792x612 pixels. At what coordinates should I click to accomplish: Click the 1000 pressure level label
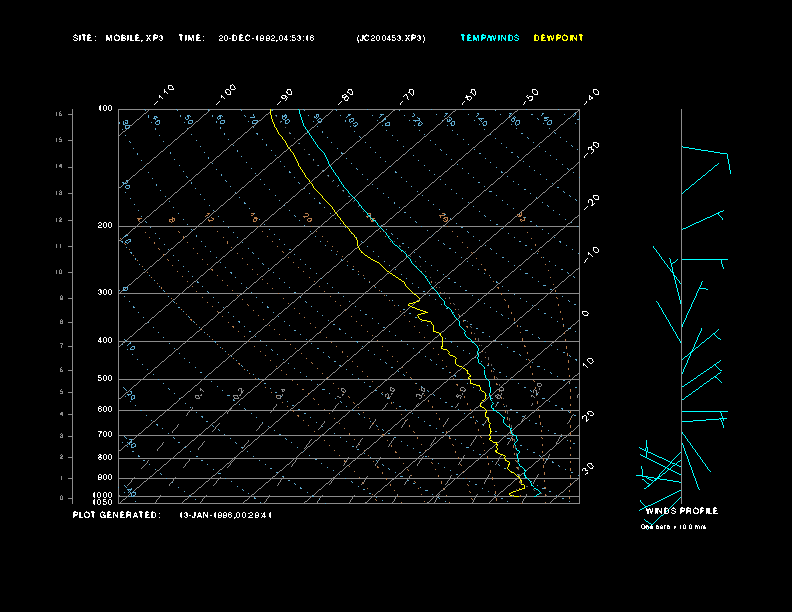coord(104,494)
